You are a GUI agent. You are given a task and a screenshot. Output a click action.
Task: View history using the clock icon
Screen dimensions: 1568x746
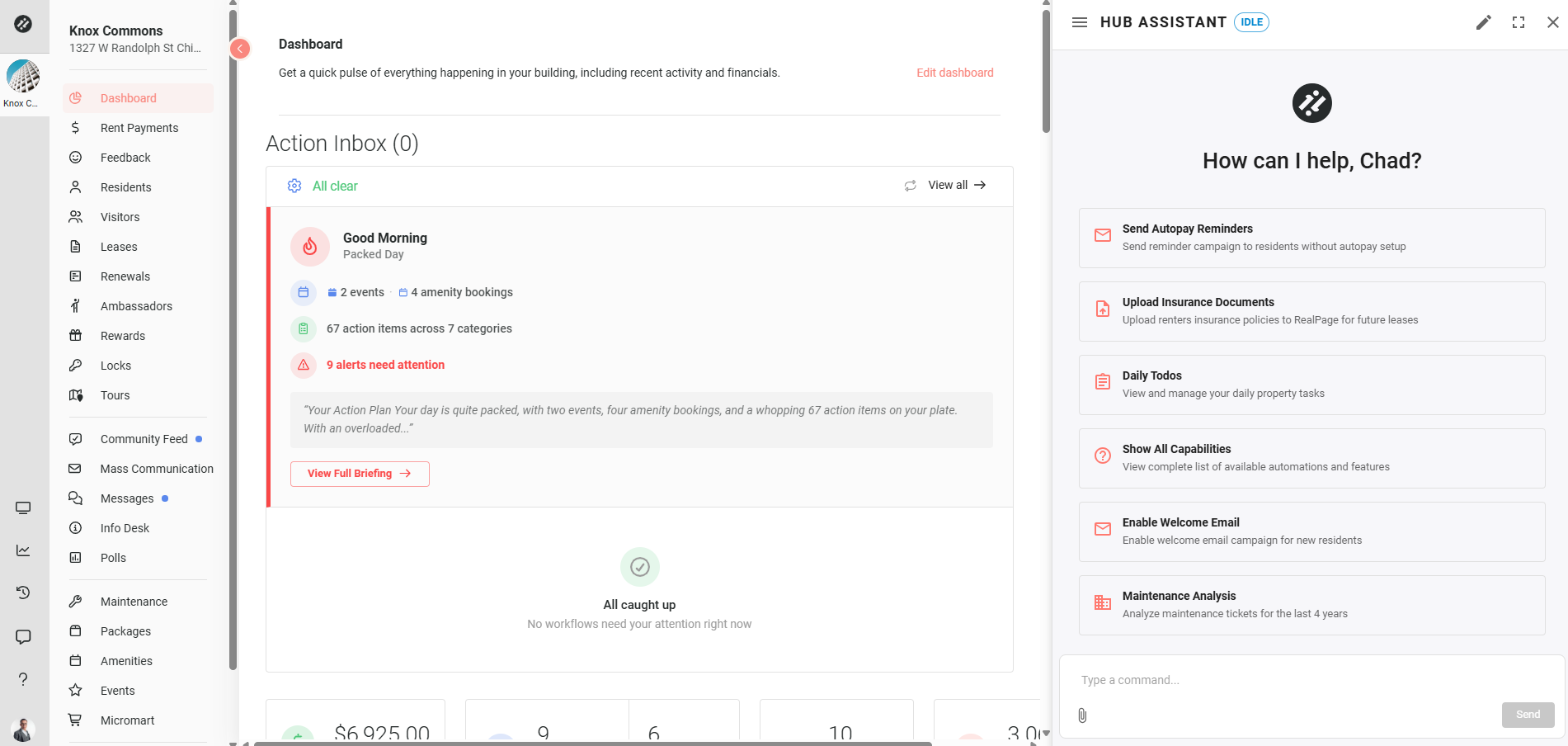point(24,593)
